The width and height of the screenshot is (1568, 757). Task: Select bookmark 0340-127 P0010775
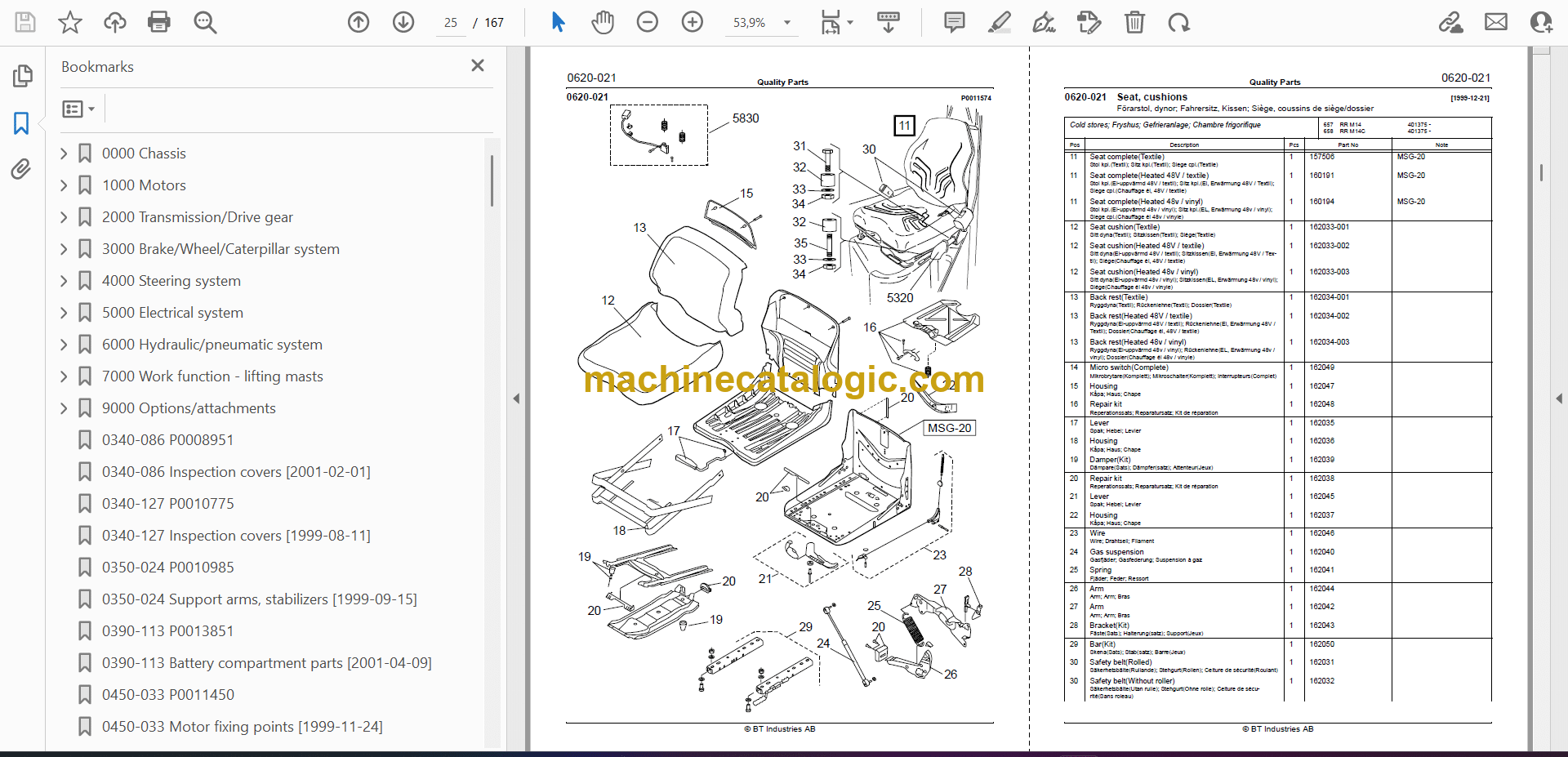[x=167, y=504]
